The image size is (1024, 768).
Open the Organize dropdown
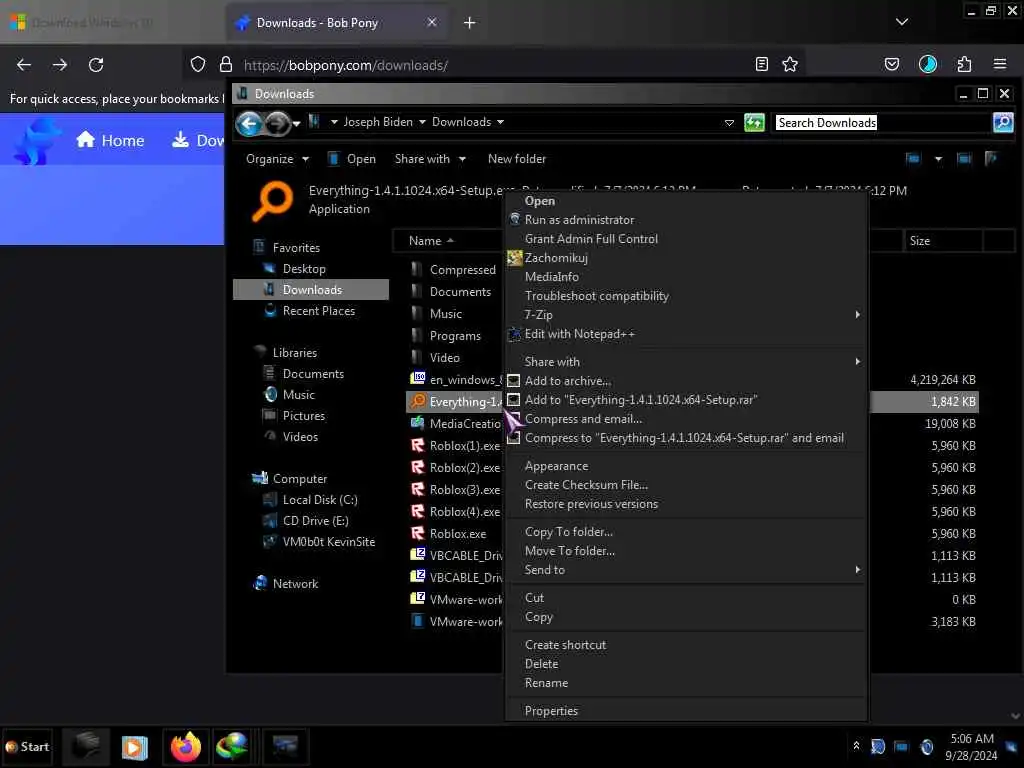pyautogui.click(x=277, y=159)
